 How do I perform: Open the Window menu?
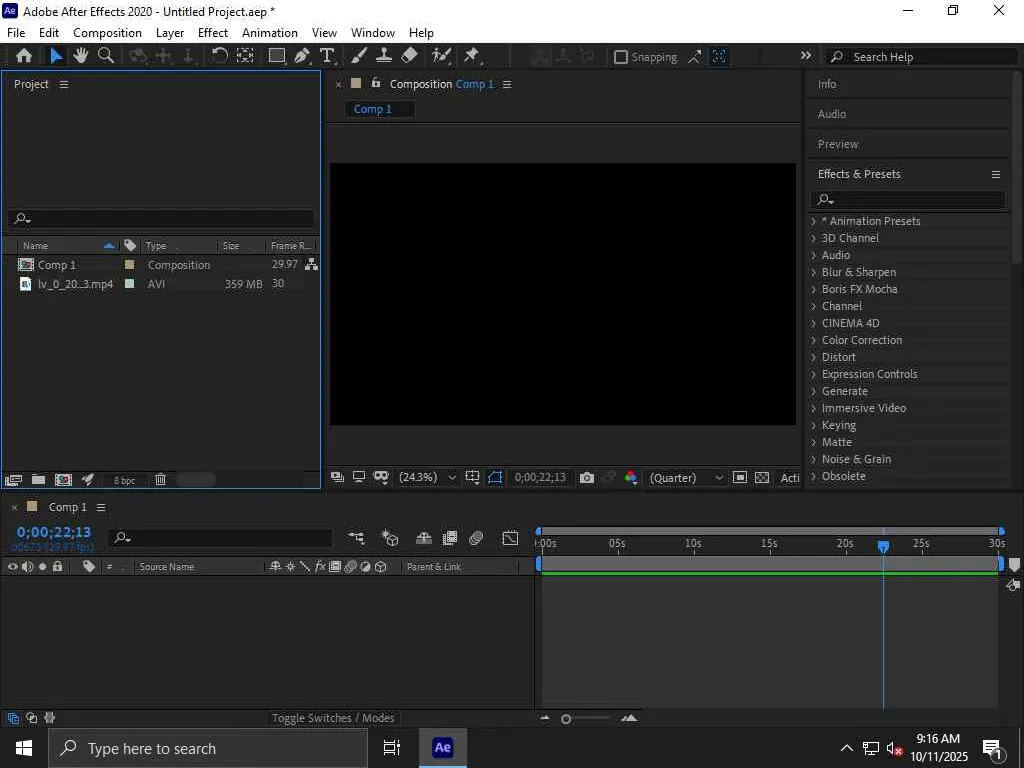[373, 33]
